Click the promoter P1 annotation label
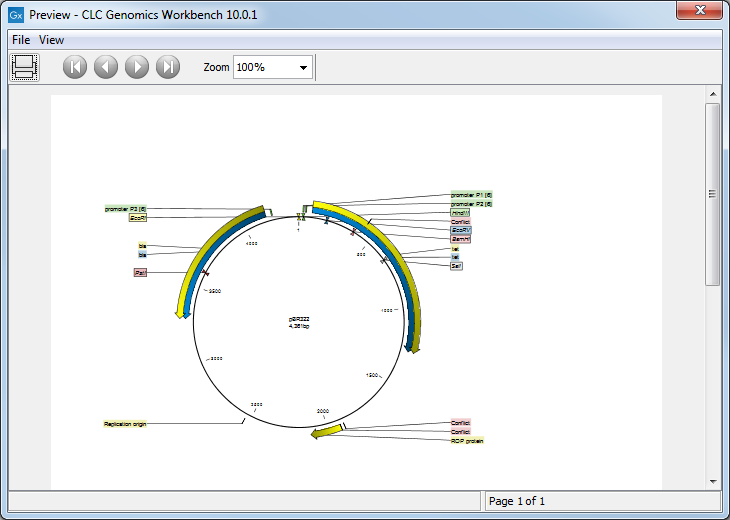The height and width of the screenshot is (520, 730). tap(471, 195)
